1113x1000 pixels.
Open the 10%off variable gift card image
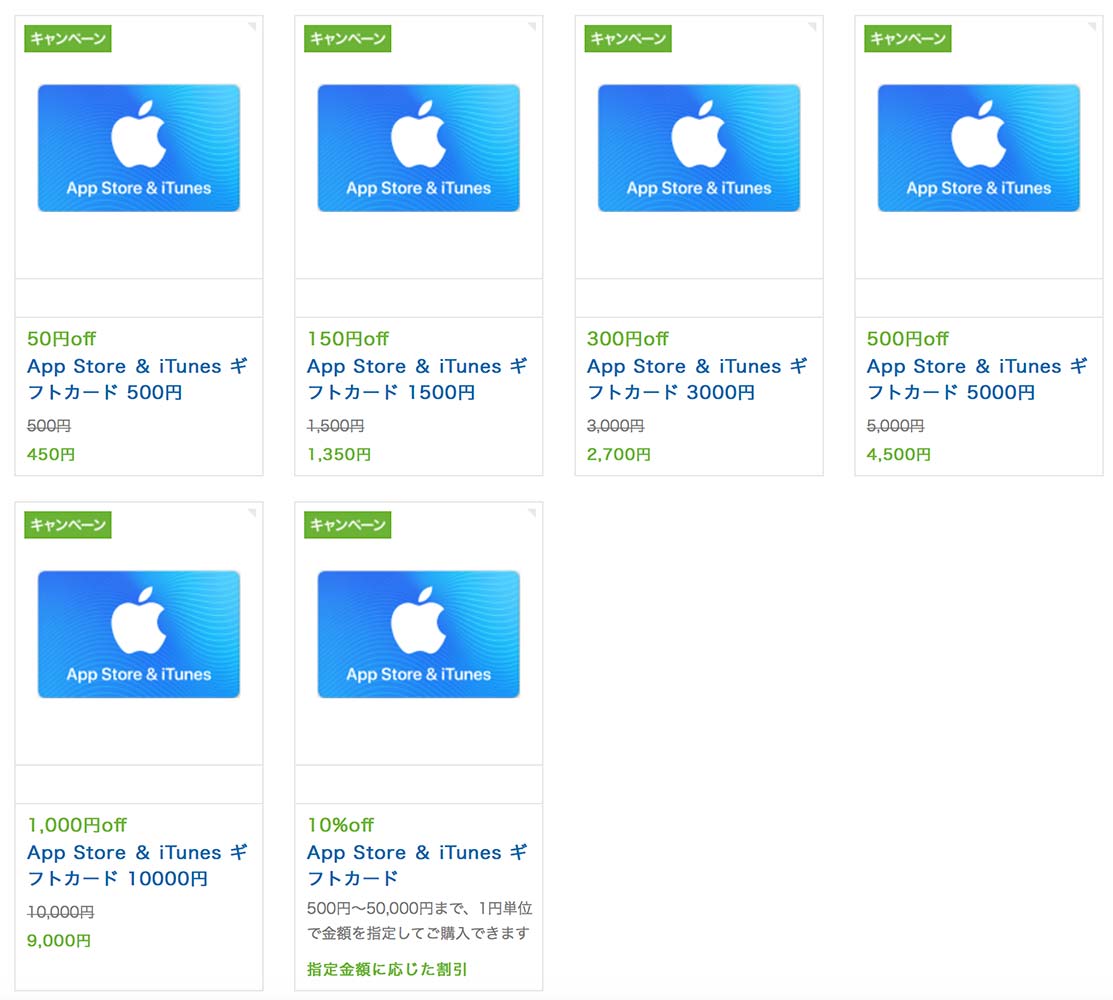pyautogui.click(x=418, y=634)
